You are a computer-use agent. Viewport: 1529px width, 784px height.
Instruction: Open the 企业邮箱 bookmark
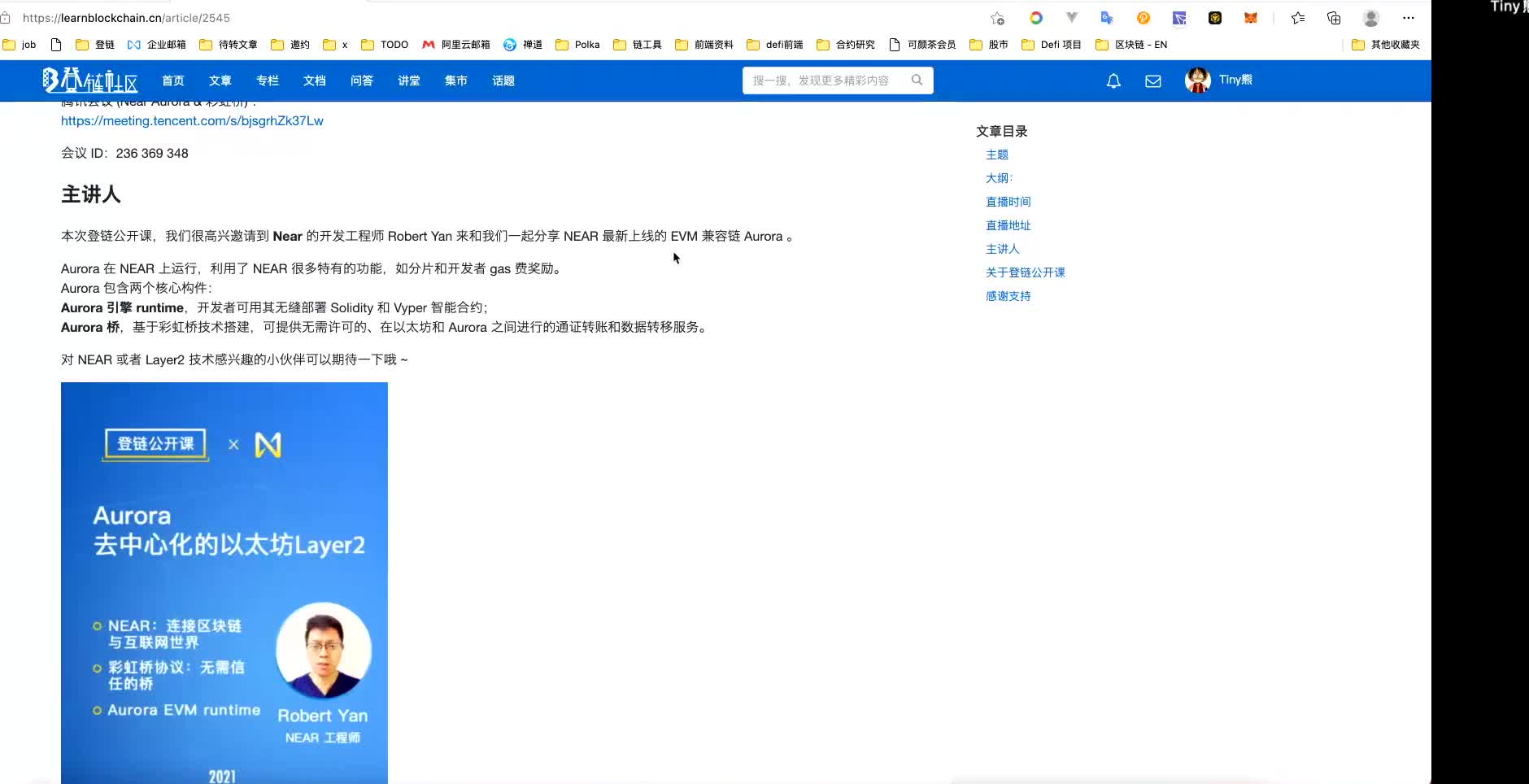click(157, 45)
